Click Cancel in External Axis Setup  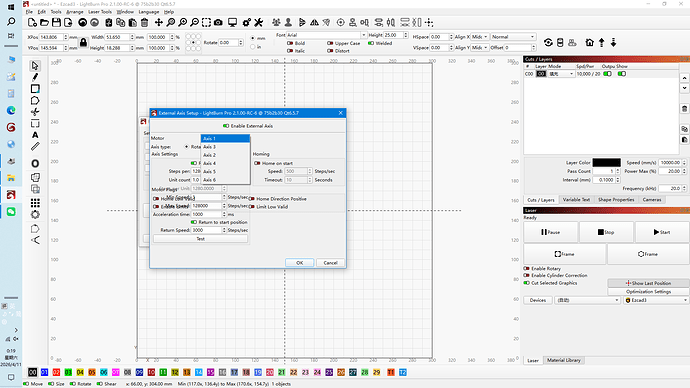tap(330, 263)
